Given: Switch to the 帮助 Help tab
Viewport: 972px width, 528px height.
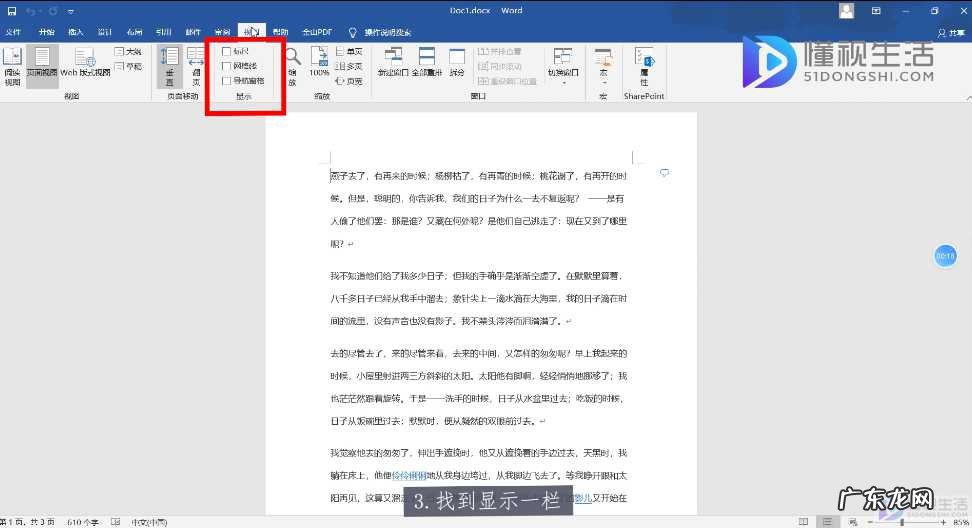Looking at the screenshot, I should [281, 32].
